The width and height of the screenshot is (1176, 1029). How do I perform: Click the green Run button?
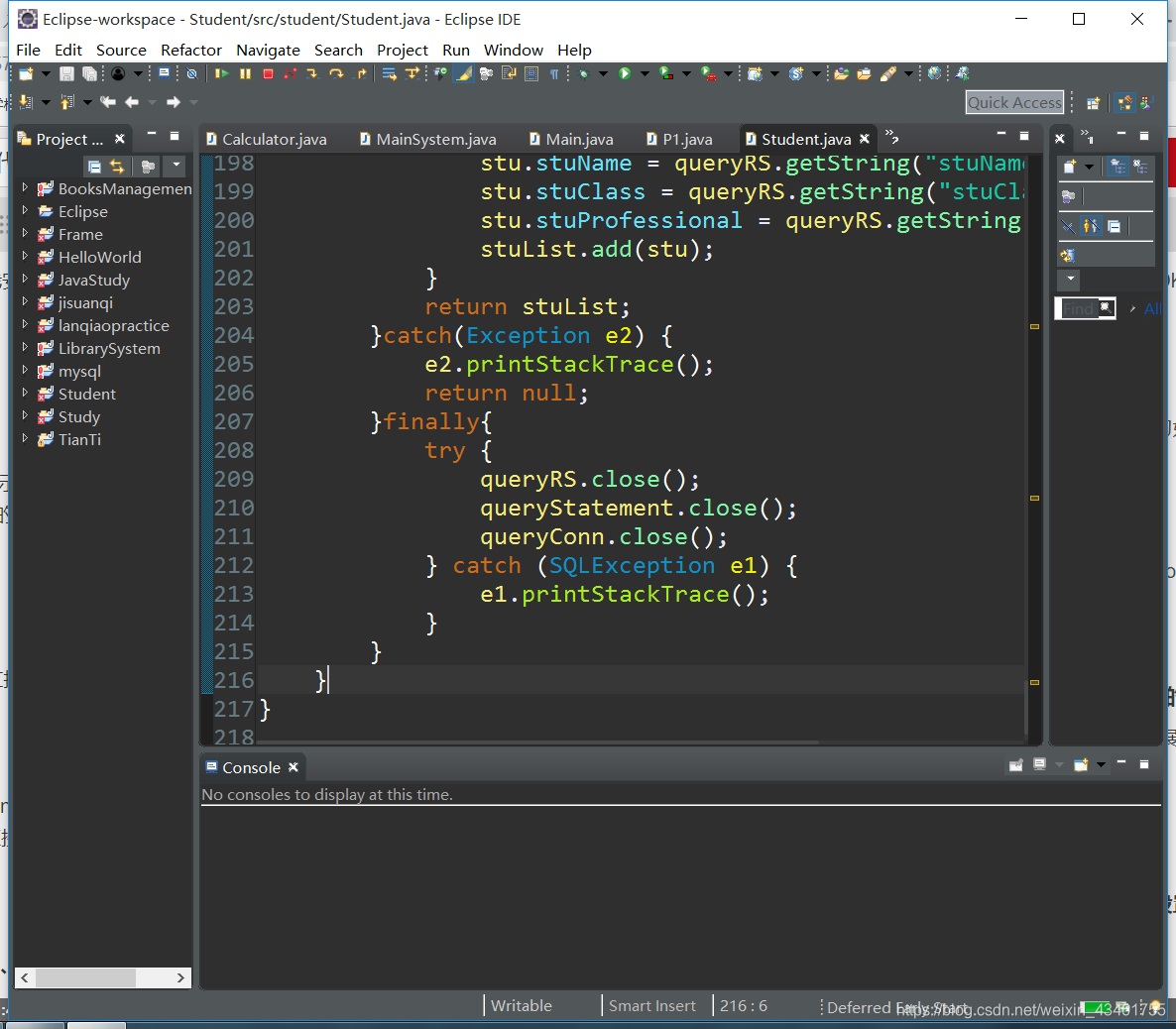(625, 73)
